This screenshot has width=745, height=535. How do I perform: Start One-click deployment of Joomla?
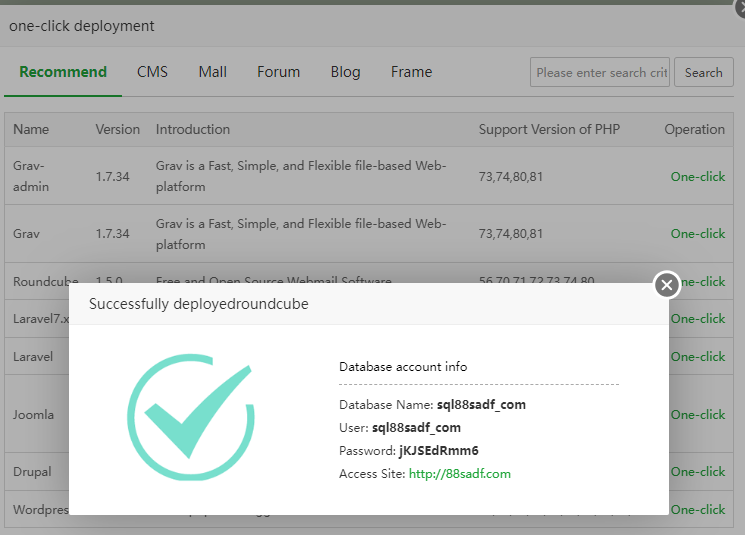699,414
